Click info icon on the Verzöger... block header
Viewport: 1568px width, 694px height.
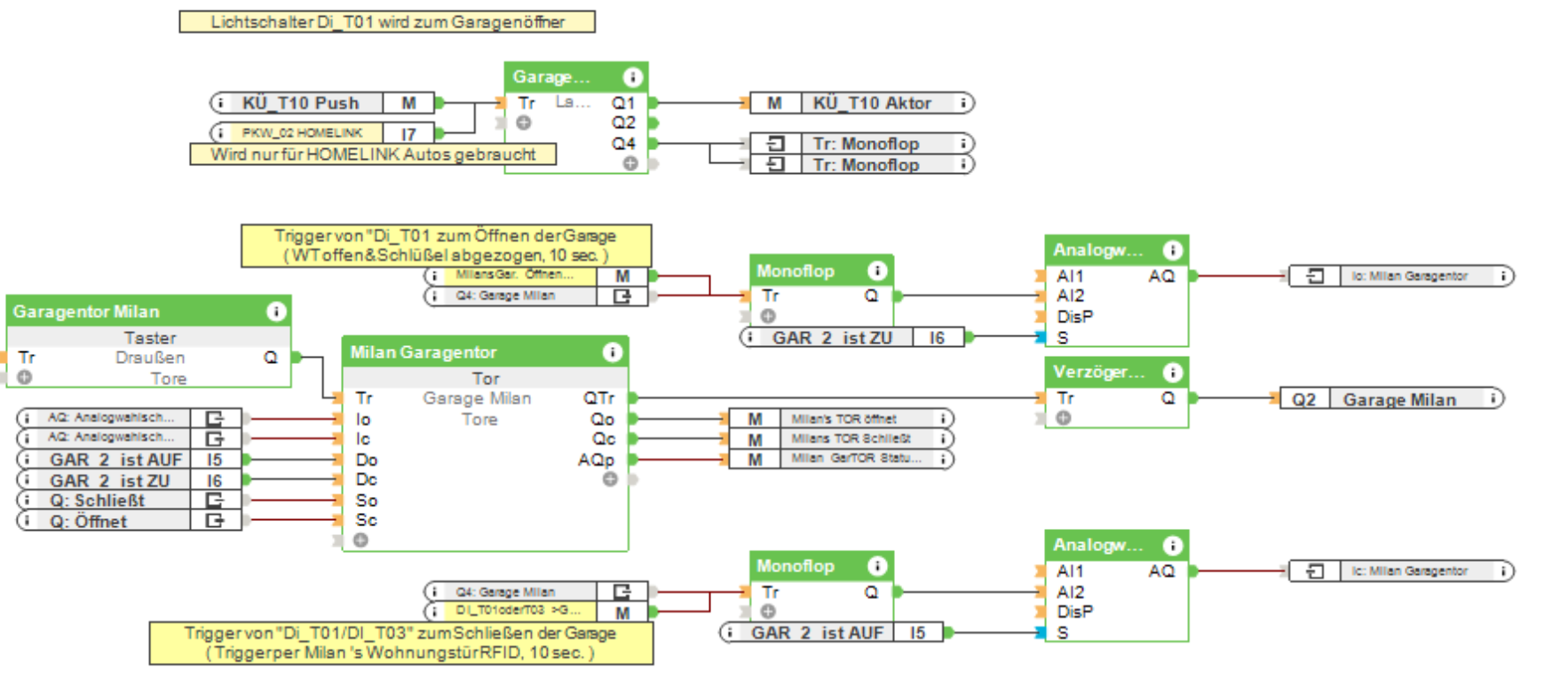(x=1172, y=372)
